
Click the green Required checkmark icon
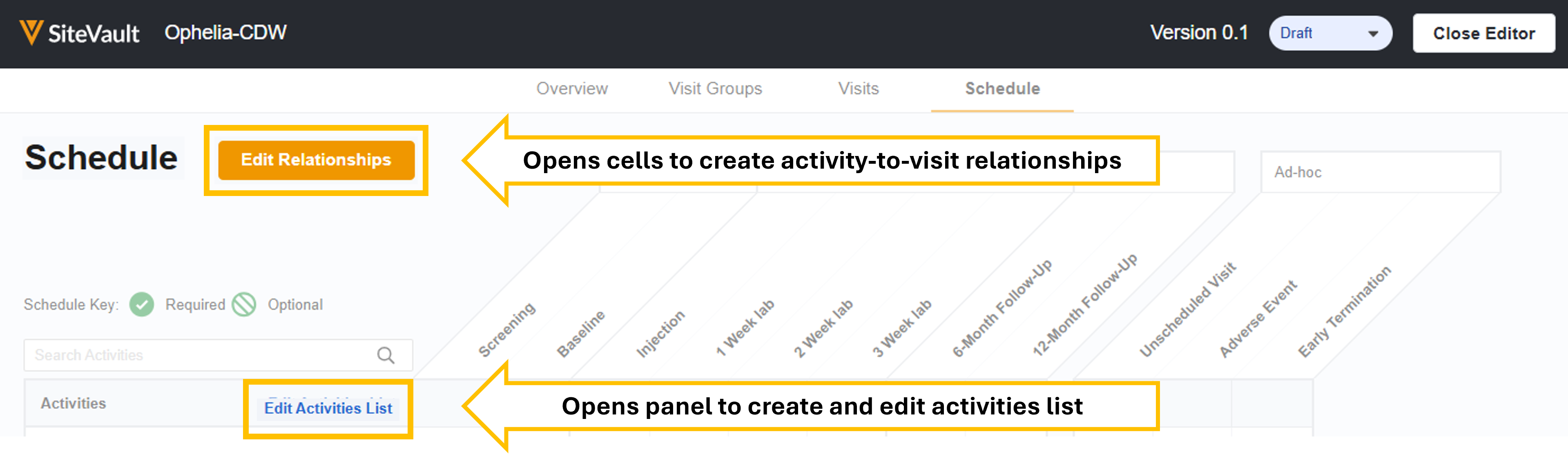point(142,305)
